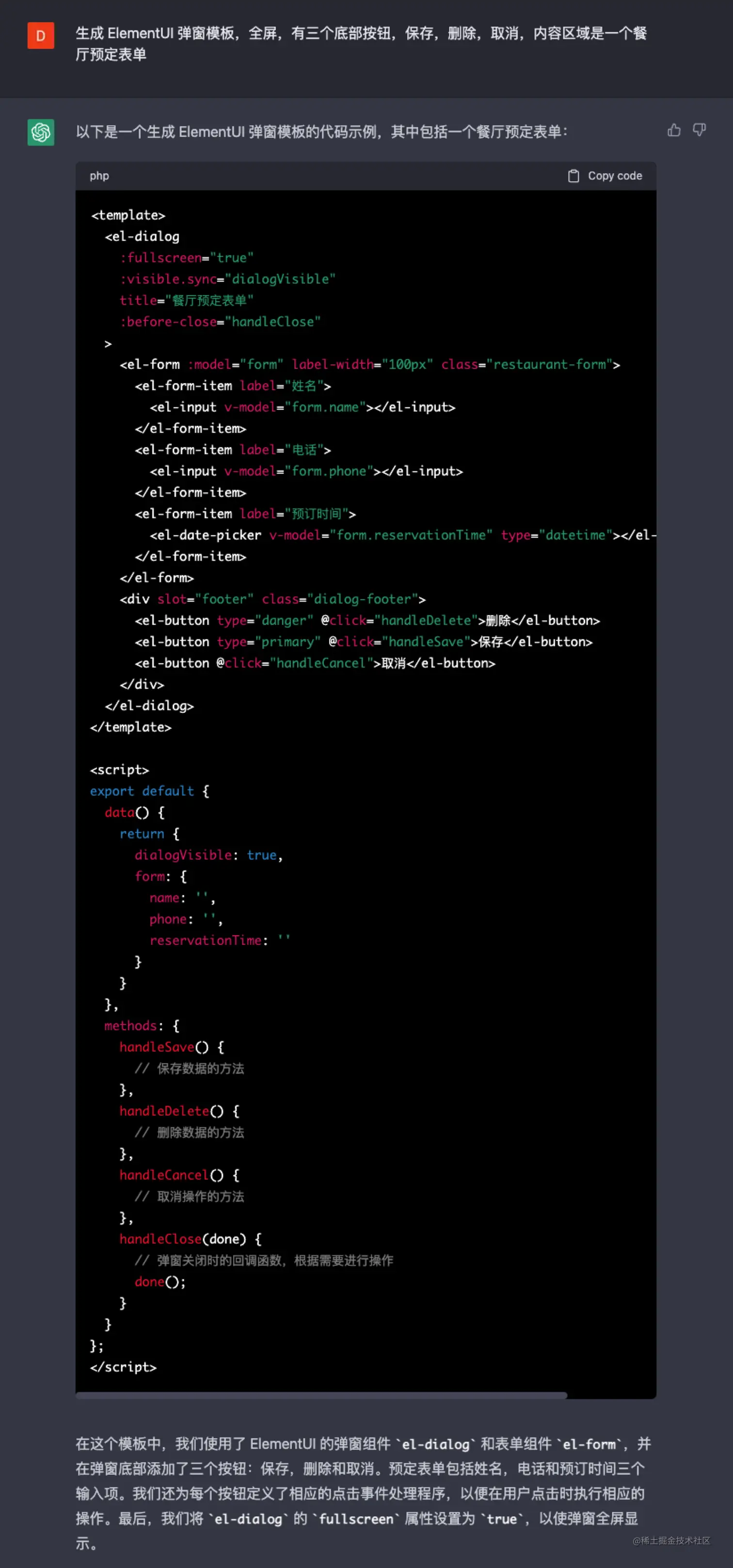Click the reply's intro sentence above the code
The height and width of the screenshot is (1568, 733).
click(321, 131)
